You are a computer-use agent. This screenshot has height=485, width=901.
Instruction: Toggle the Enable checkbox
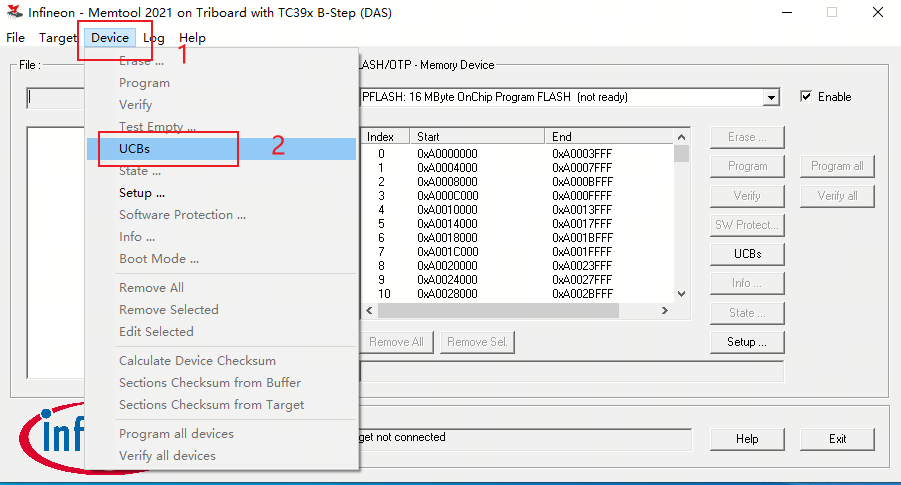[806, 97]
